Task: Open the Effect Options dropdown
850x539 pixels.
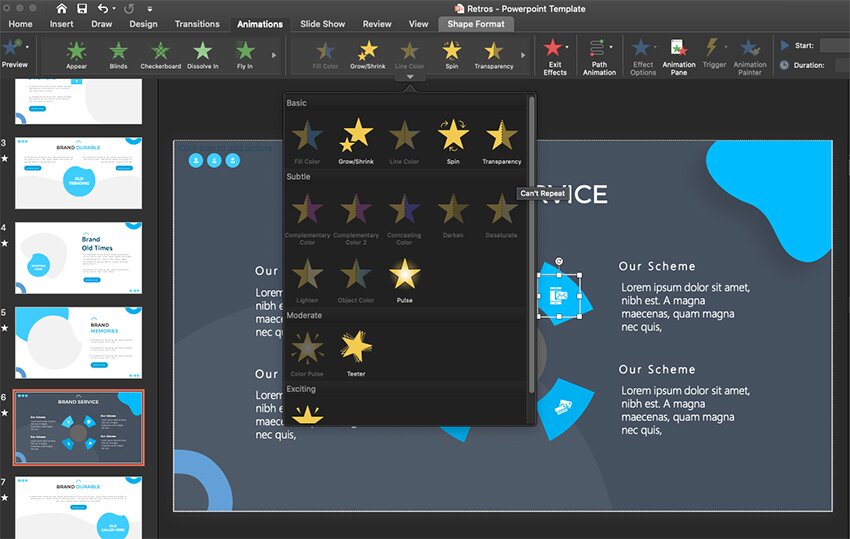Action: pyautogui.click(x=643, y=55)
